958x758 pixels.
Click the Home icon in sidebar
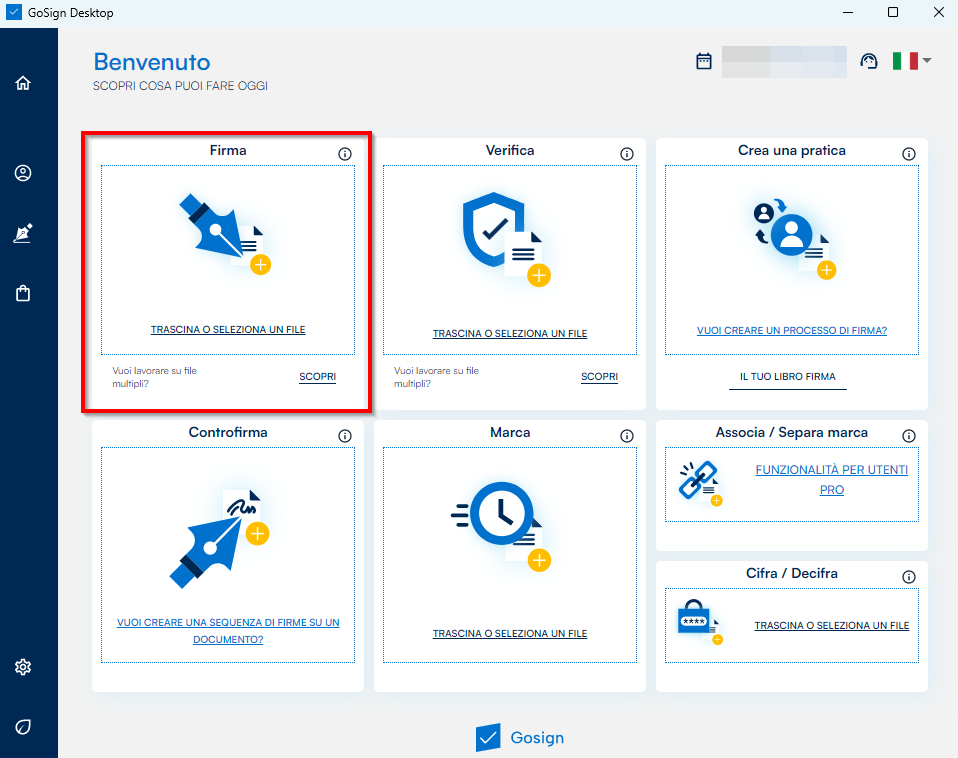point(23,83)
